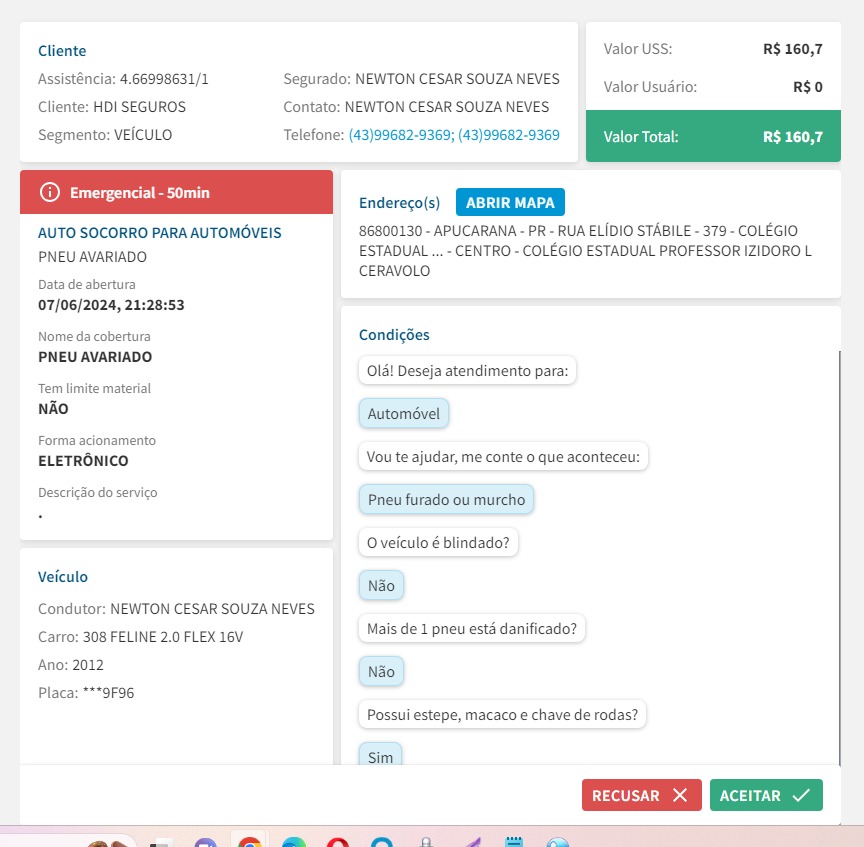Open the Google Chrome taskbar icon

(250, 841)
